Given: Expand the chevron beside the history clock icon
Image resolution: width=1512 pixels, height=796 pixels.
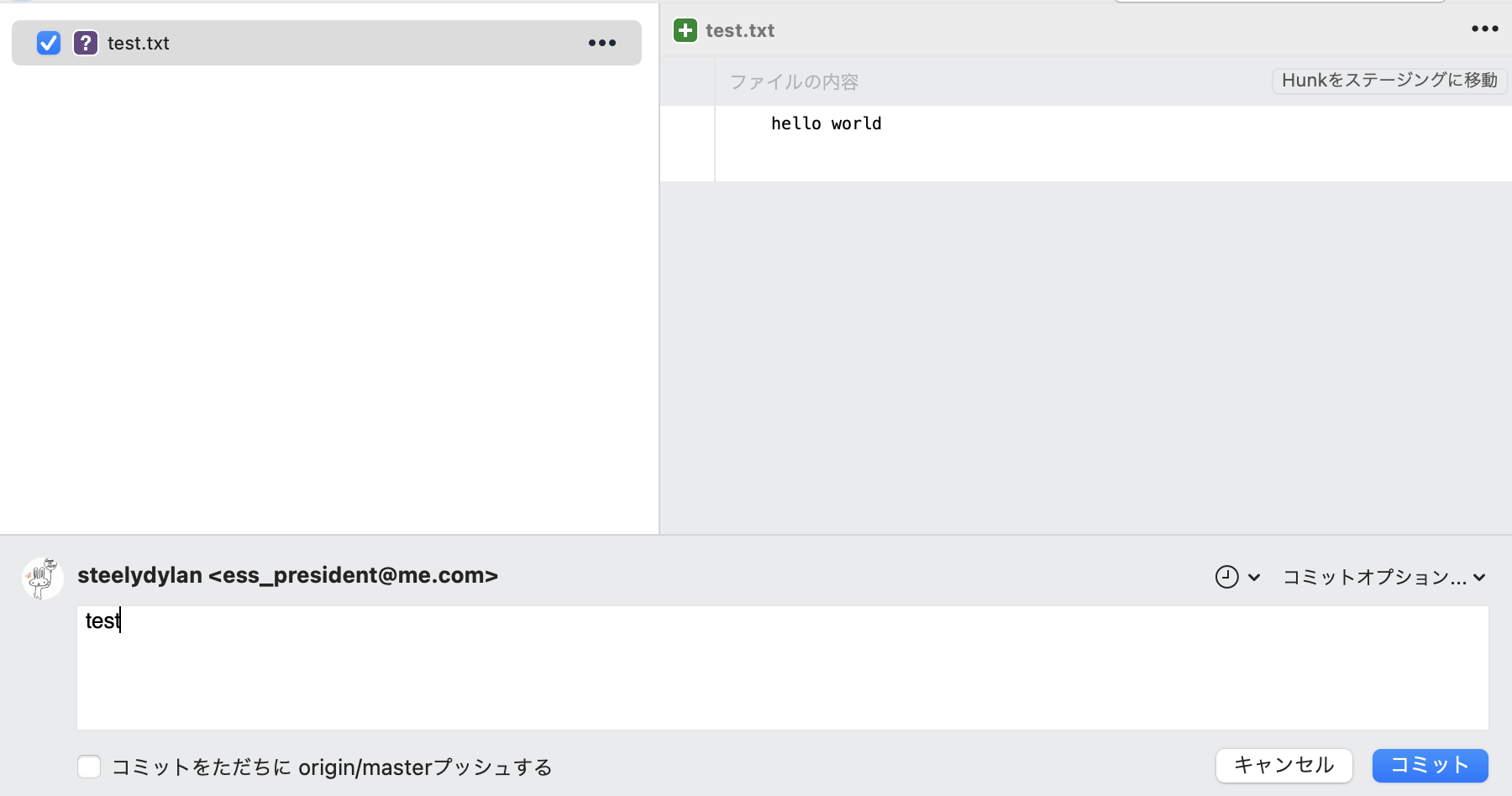Looking at the screenshot, I should coord(1255,578).
